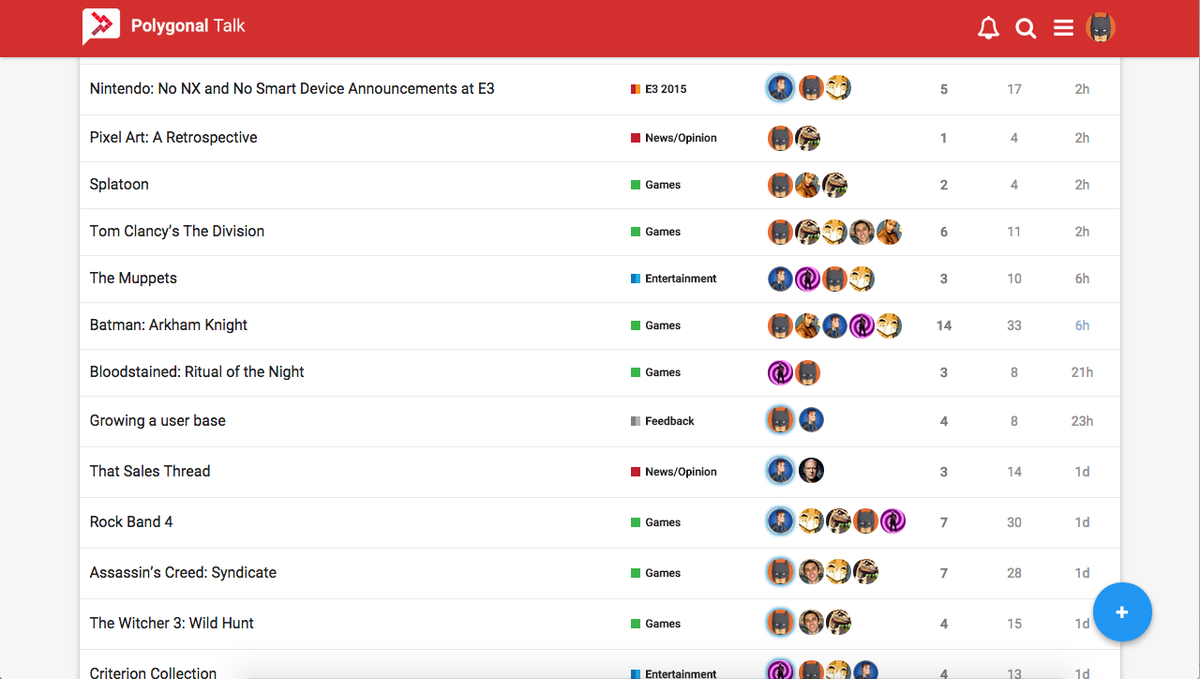This screenshot has width=1200, height=679.
Task: Open the Criterion Collection topic
Action: pos(153,672)
